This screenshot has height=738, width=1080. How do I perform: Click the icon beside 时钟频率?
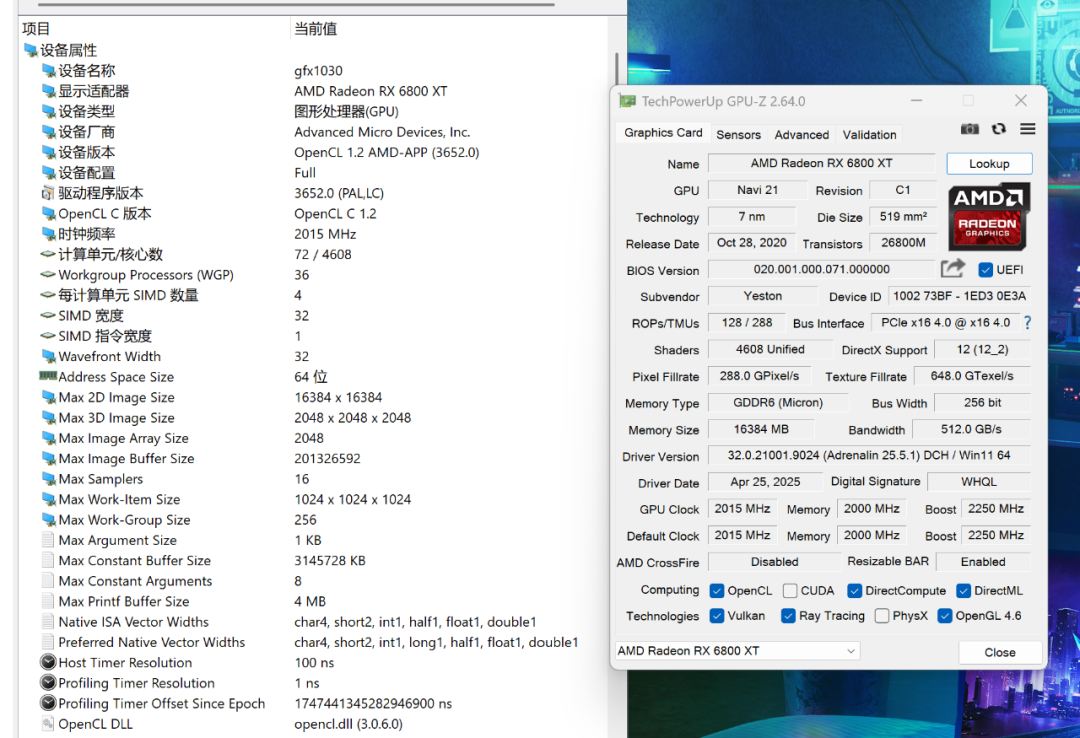click(48, 234)
